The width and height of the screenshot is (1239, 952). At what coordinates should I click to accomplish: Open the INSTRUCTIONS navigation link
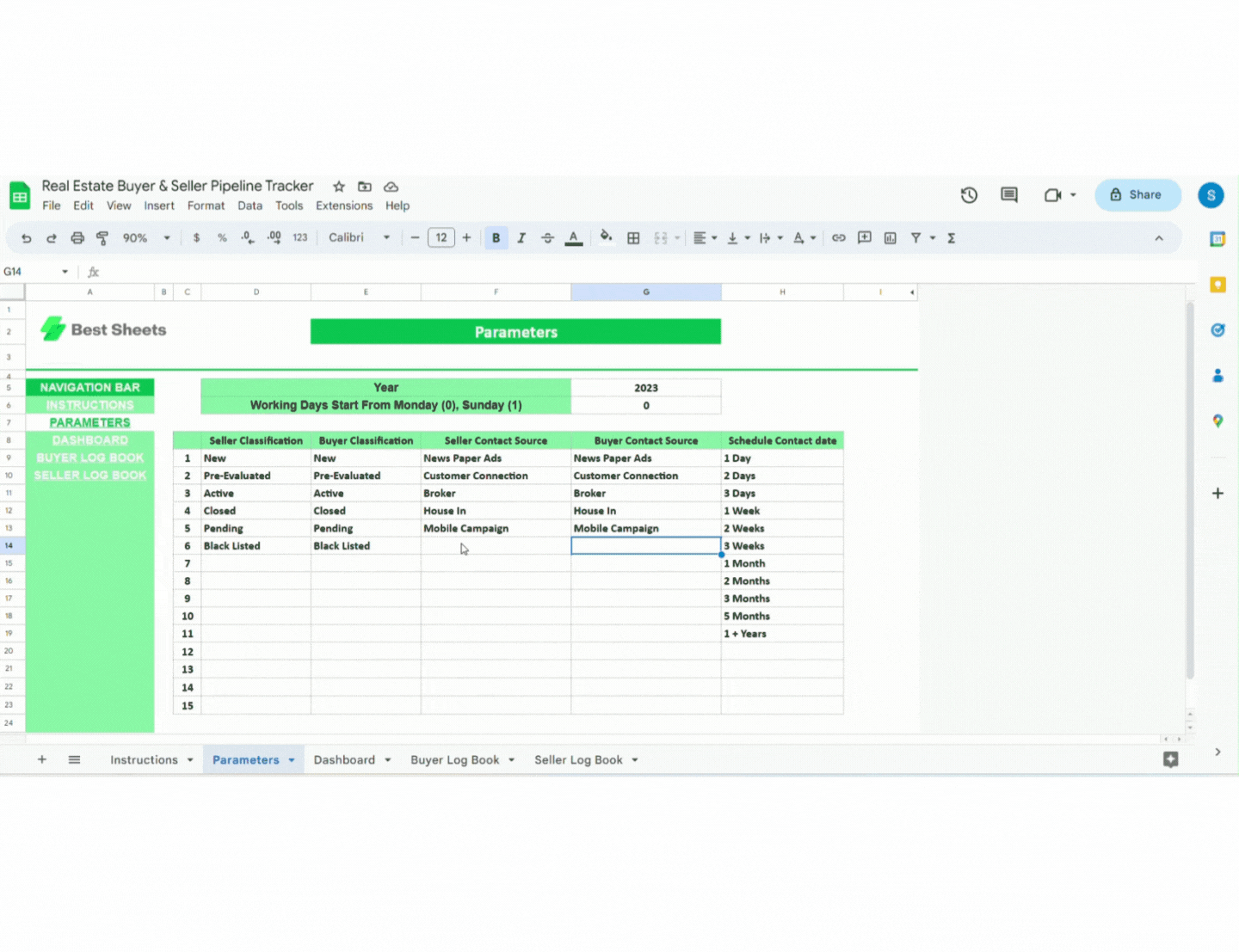pos(89,404)
